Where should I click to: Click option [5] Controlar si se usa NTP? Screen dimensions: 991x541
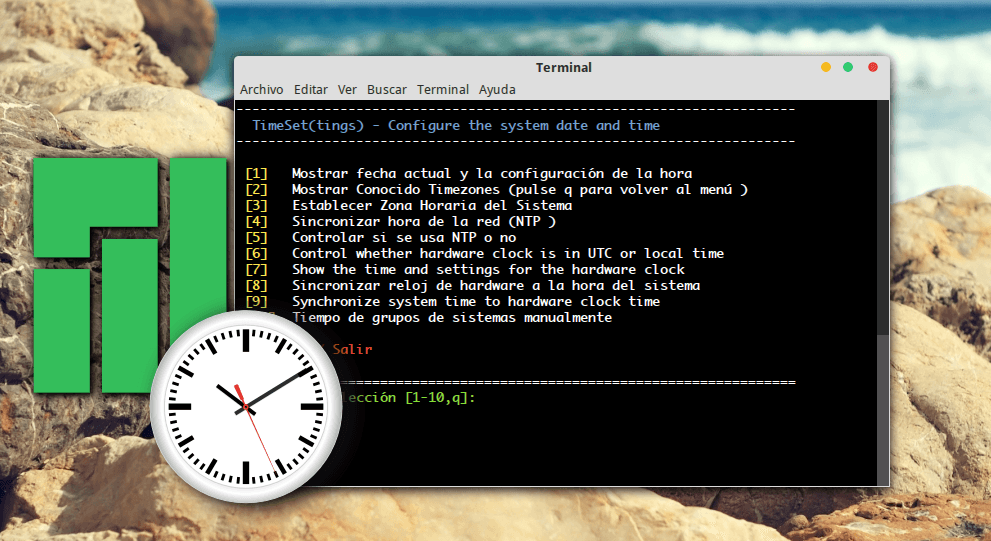tap(381, 238)
